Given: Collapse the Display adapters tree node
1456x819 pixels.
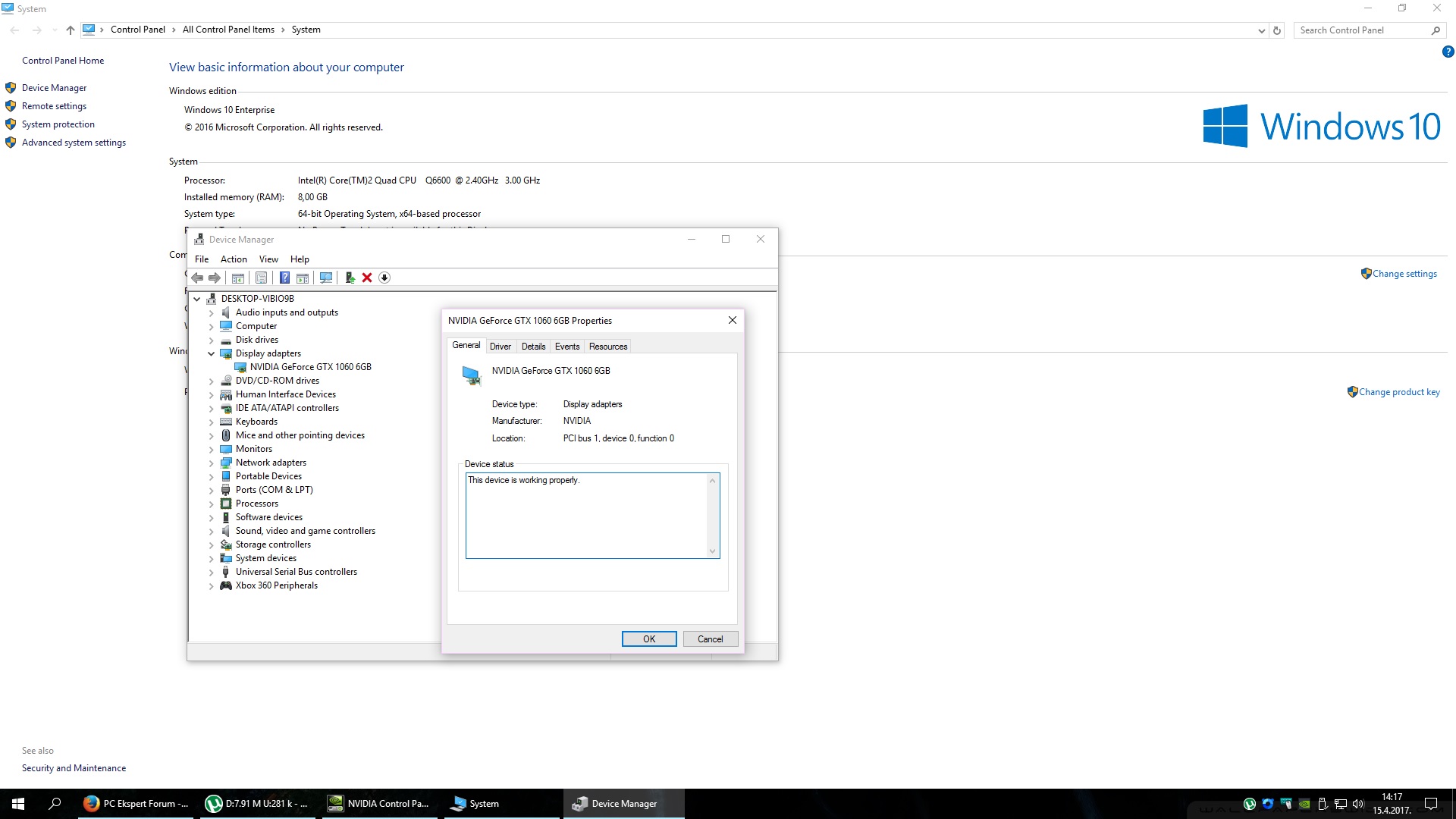Looking at the screenshot, I should click(x=212, y=353).
